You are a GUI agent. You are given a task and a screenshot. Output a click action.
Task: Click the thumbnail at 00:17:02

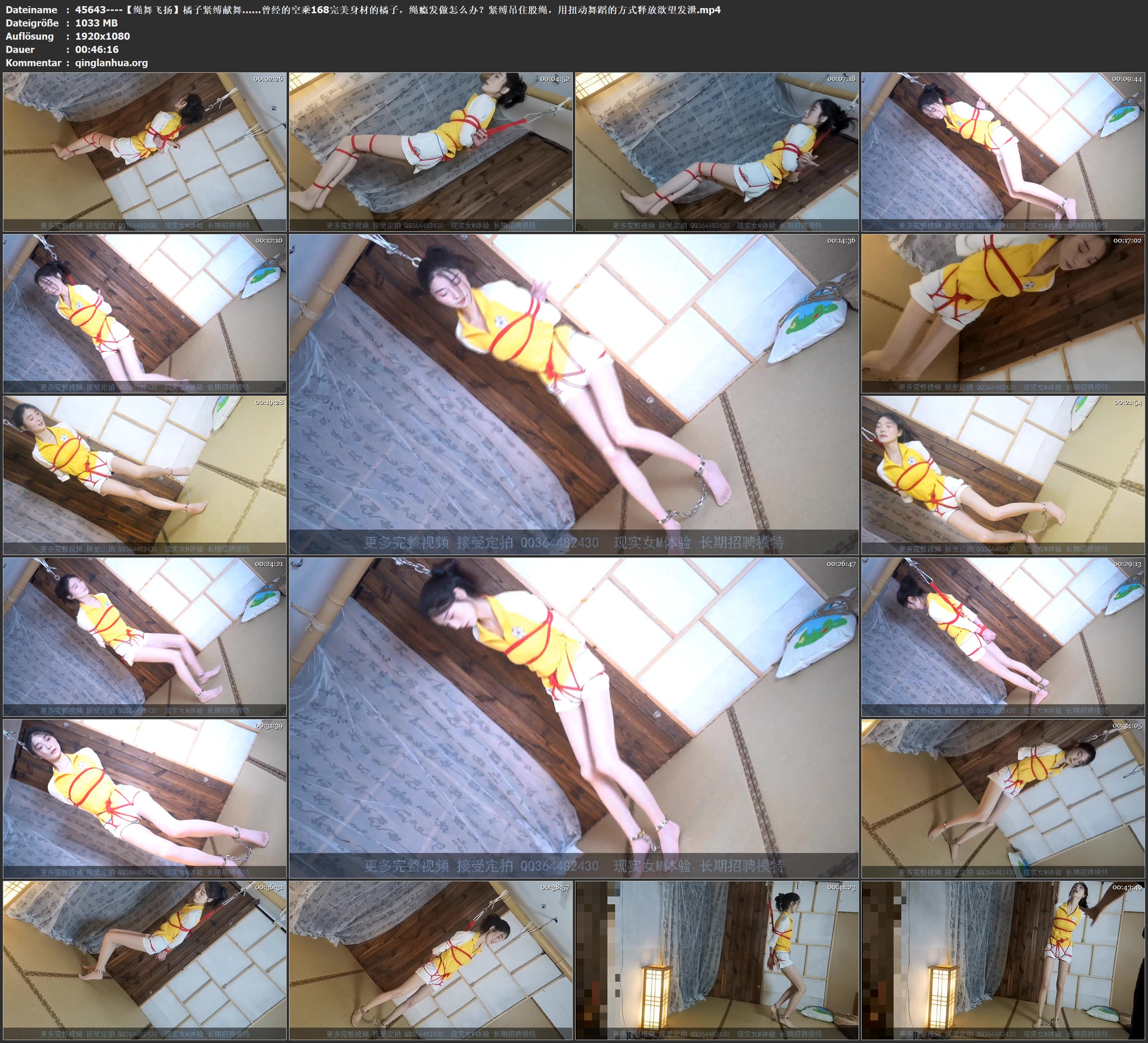(x=1003, y=313)
